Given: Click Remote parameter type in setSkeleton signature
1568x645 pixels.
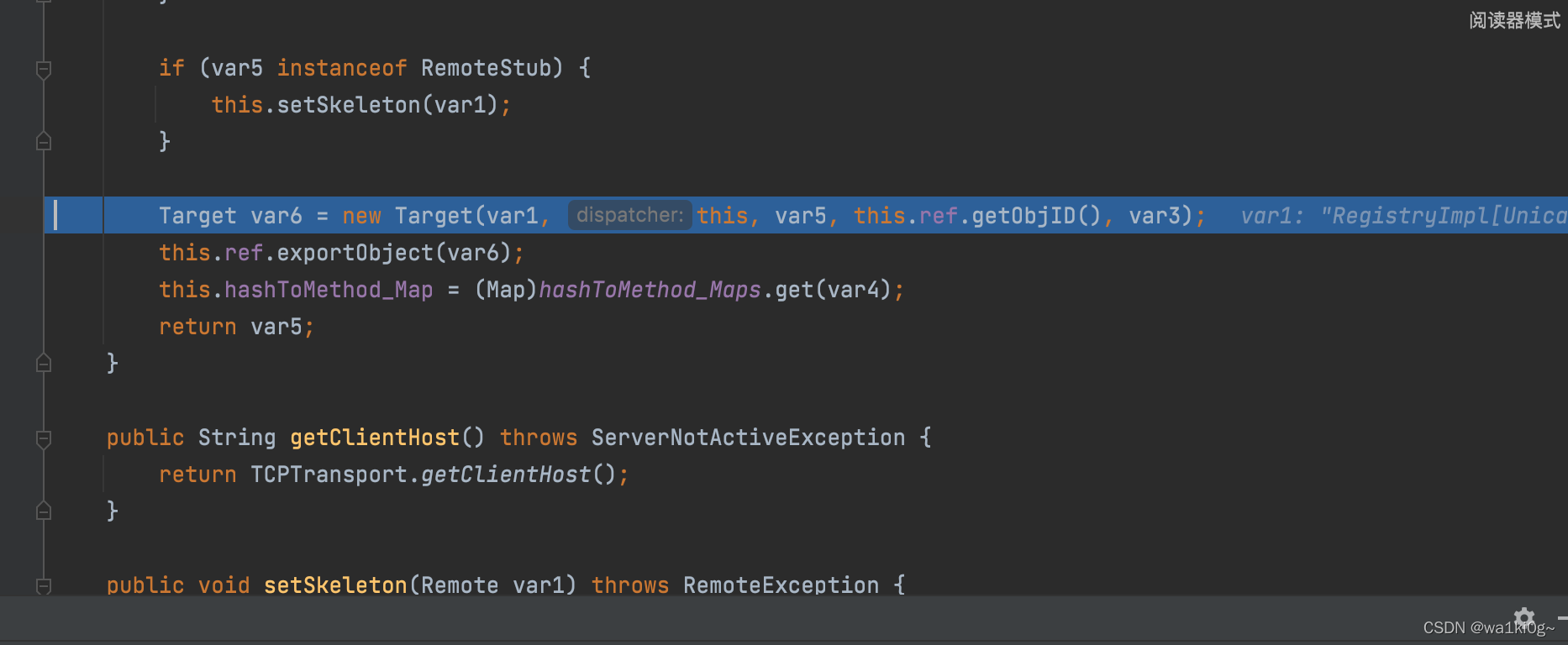Looking at the screenshot, I should coord(460,585).
